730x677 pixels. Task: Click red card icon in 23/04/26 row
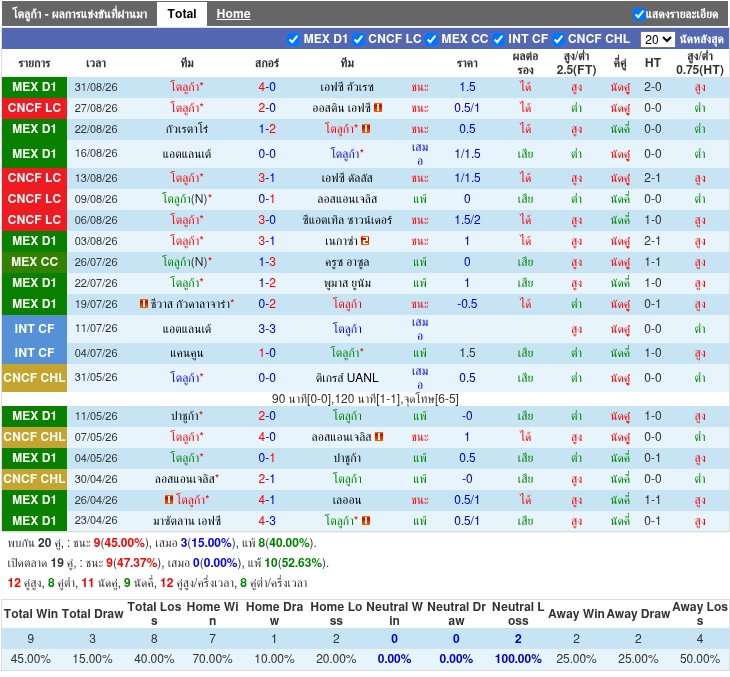[366, 521]
